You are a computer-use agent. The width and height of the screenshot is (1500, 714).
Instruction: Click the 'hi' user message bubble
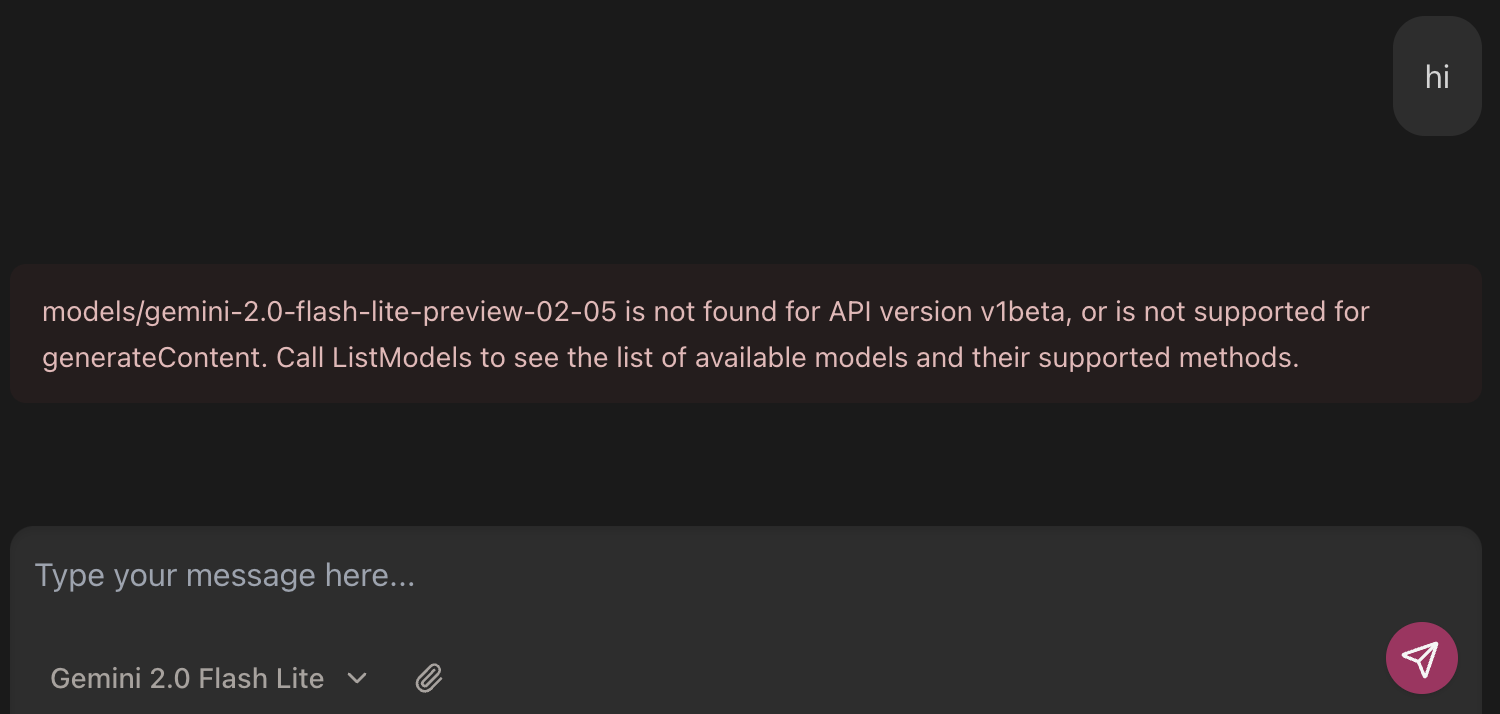pos(1437,78)
